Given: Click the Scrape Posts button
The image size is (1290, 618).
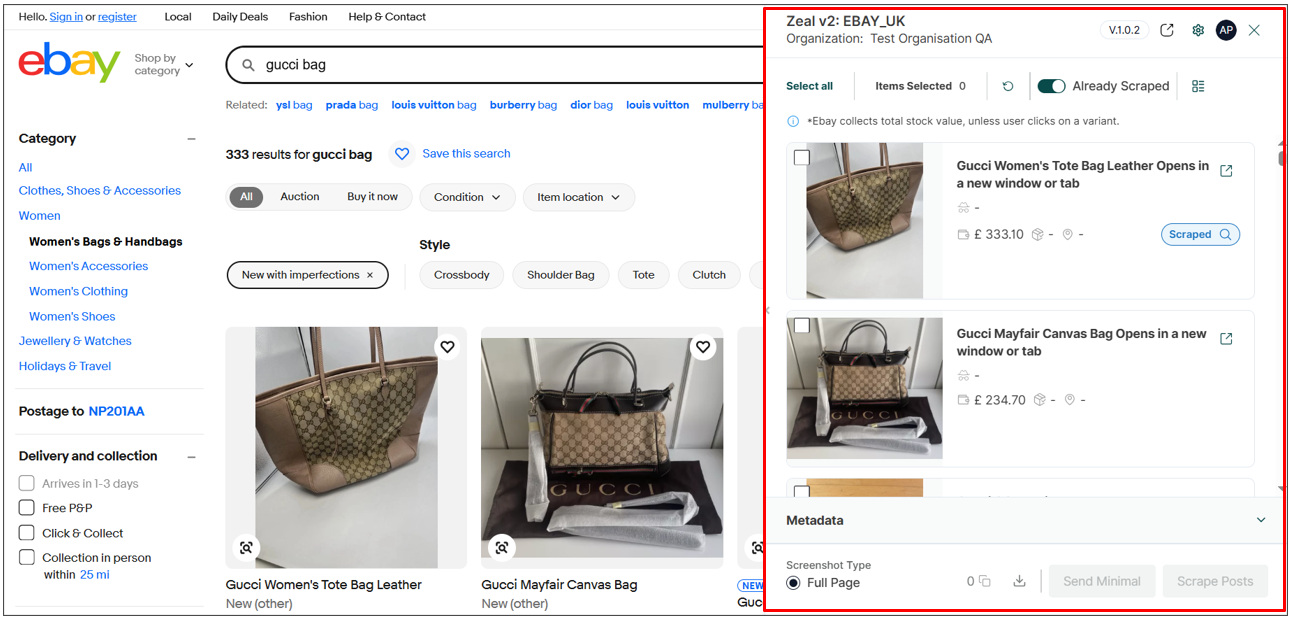Looking at the screenshot, I should coord(1215,581).
